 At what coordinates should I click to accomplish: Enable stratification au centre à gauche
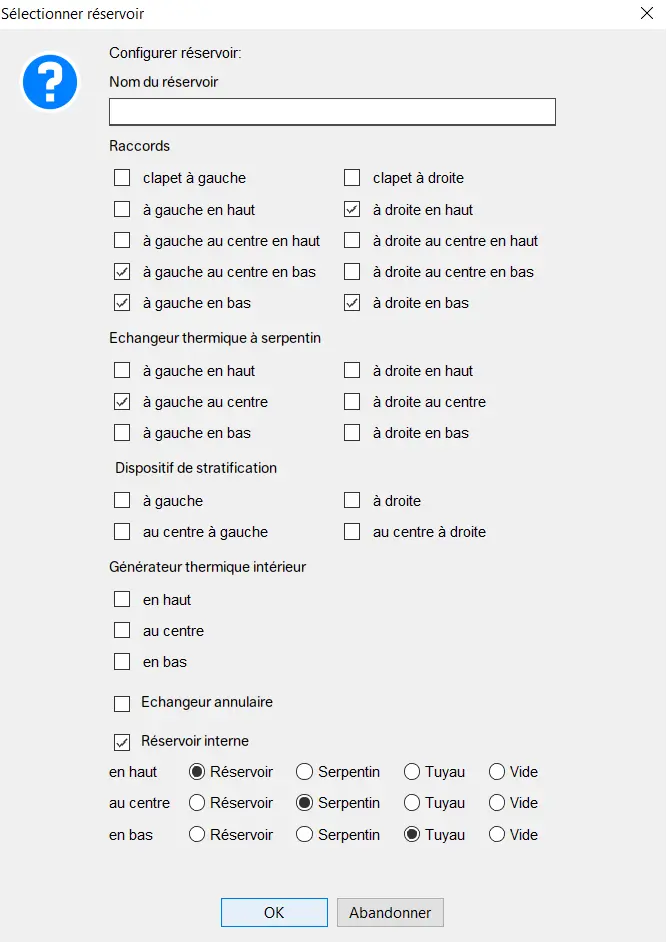[x=122, y=532]
